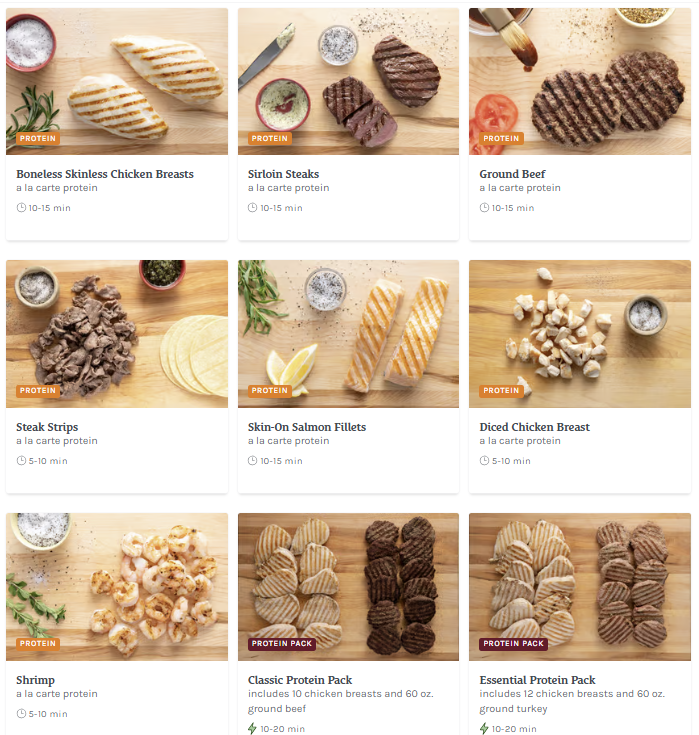Screen dimensions: 699x735
Task: Open the Essential Protein Pack title link
Action: [537, 680]
